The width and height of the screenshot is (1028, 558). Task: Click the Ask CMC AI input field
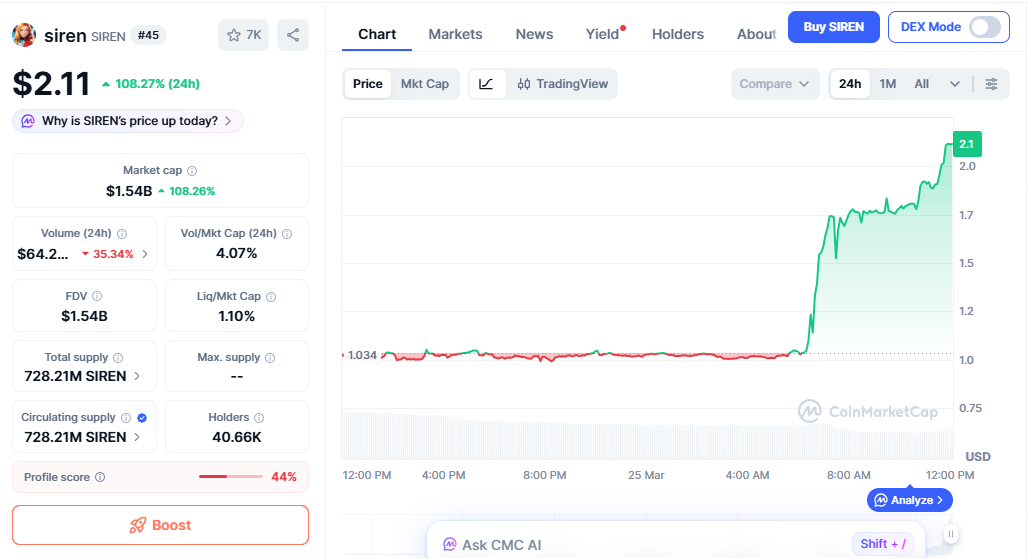pyautogui.click(x=640, y=545)
